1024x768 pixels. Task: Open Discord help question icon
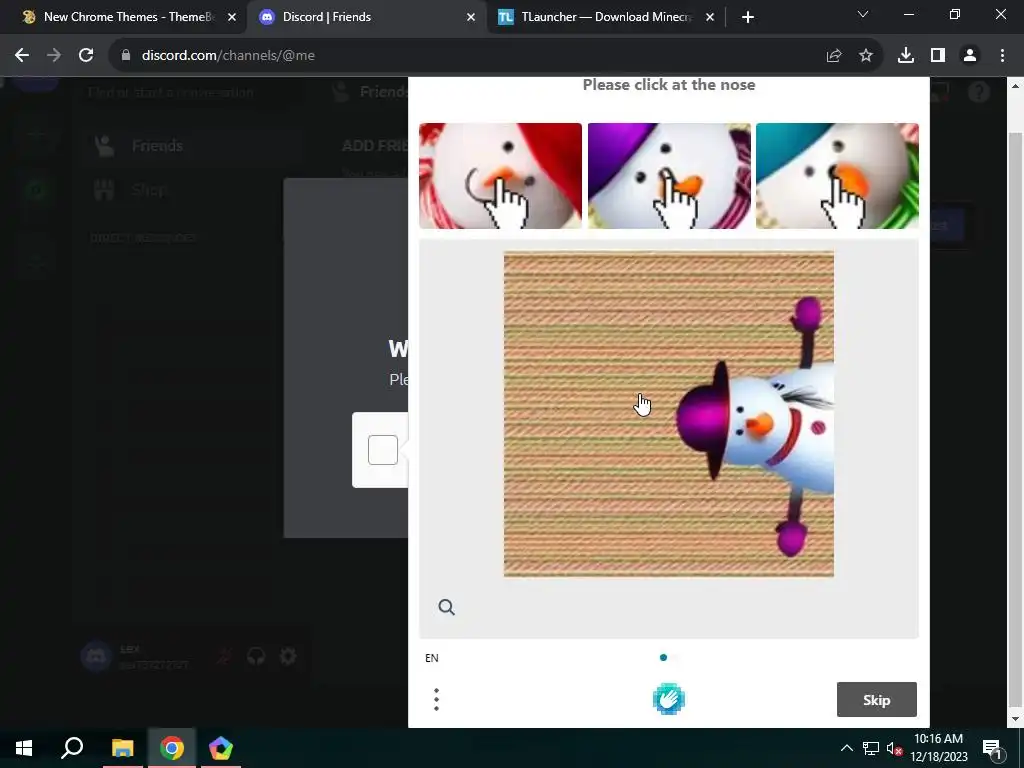click(978, 92)
